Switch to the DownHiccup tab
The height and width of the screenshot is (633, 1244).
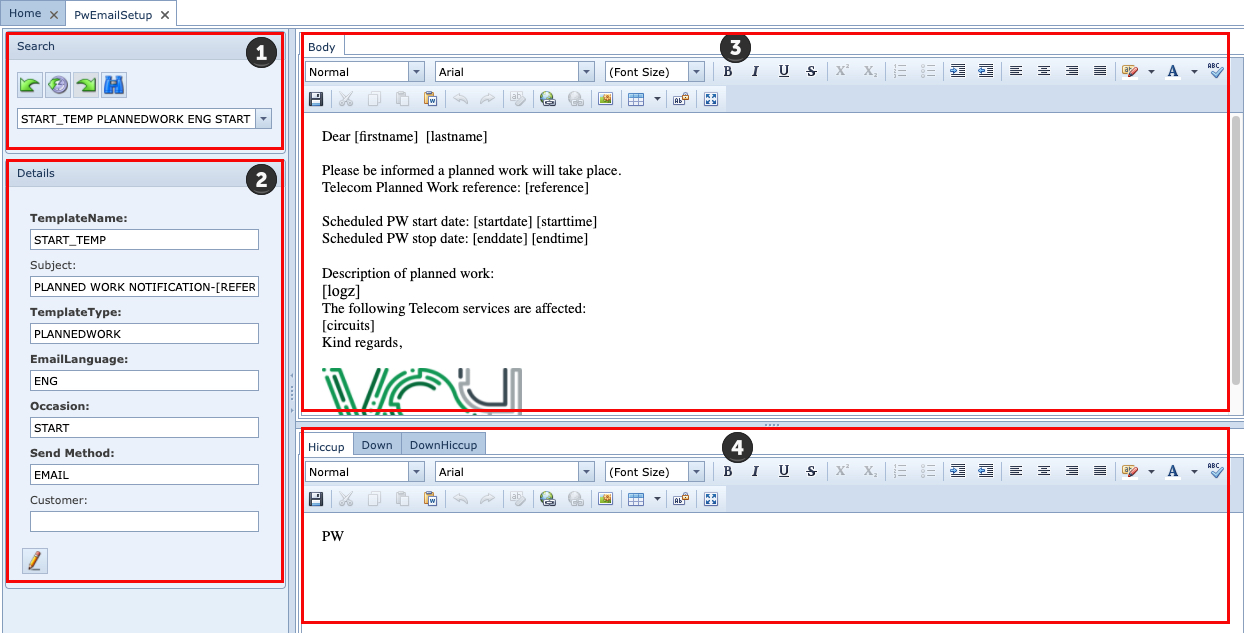point(444,444)
